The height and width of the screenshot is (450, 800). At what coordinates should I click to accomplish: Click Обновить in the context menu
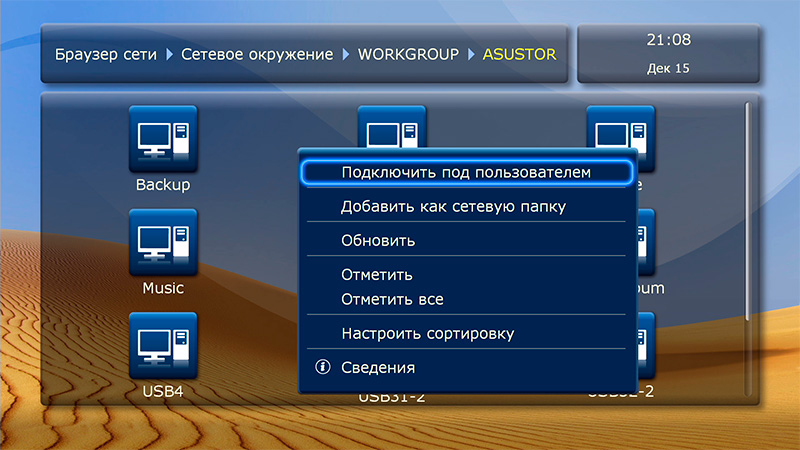tap(378, 241)
